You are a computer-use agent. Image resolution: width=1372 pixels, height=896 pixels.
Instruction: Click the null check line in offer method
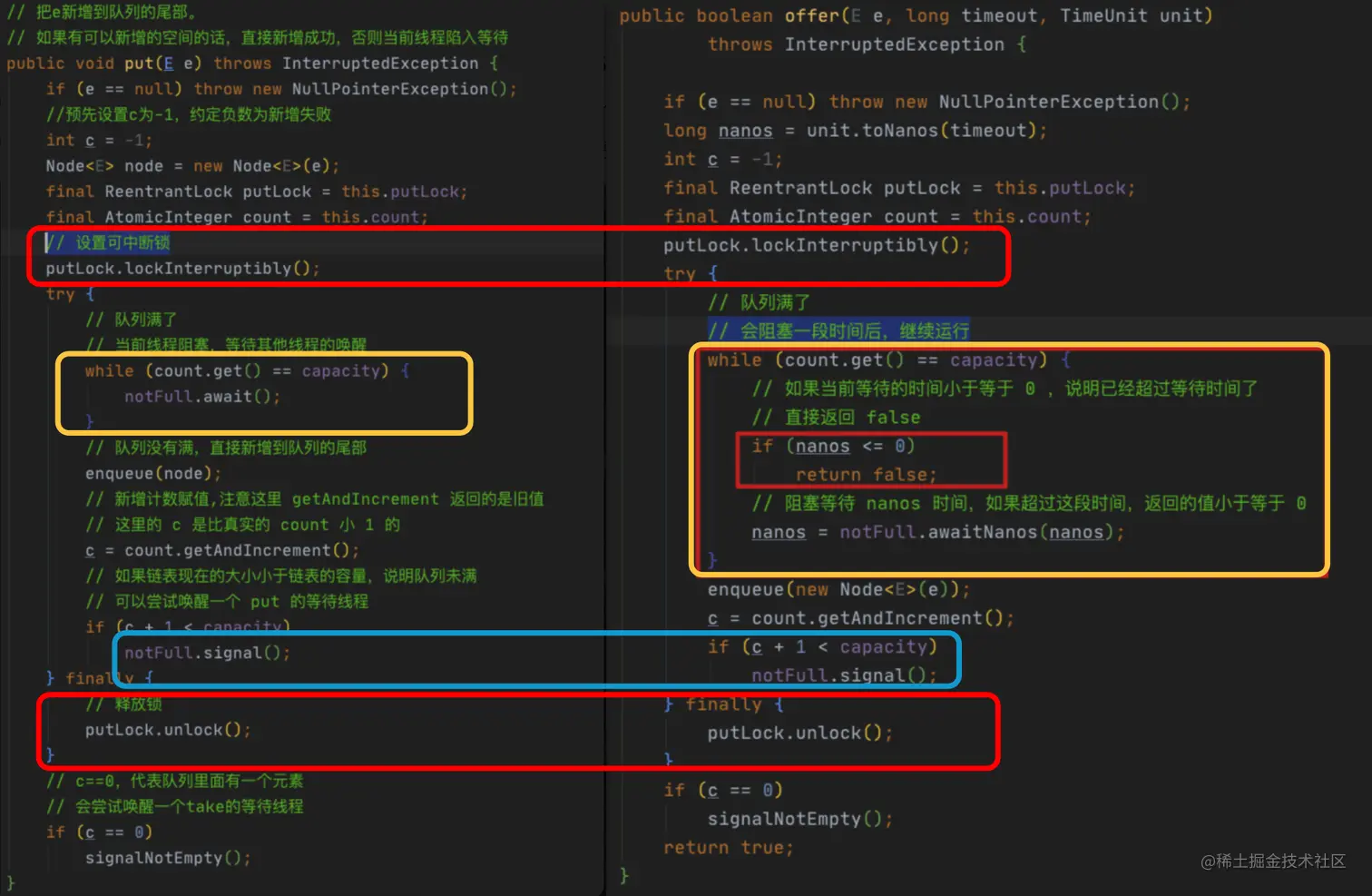(x=926, y=102)
